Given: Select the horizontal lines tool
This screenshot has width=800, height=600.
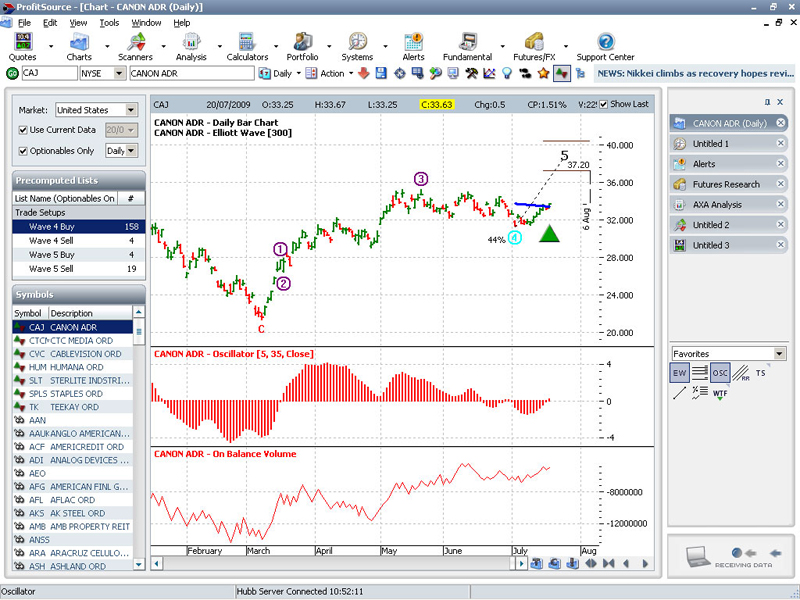Looking at the screenshot, I should [x=699, y=373].
